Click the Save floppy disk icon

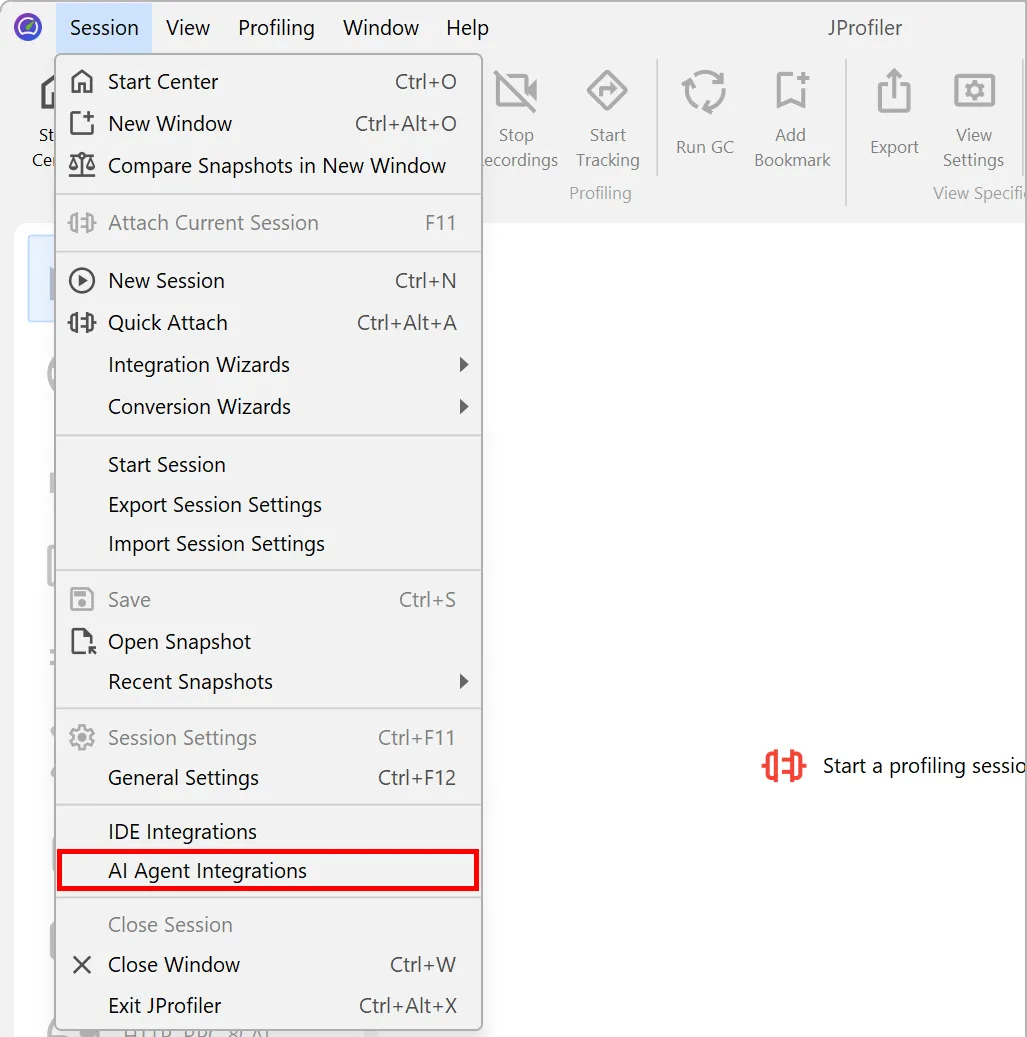pos(82,599)
